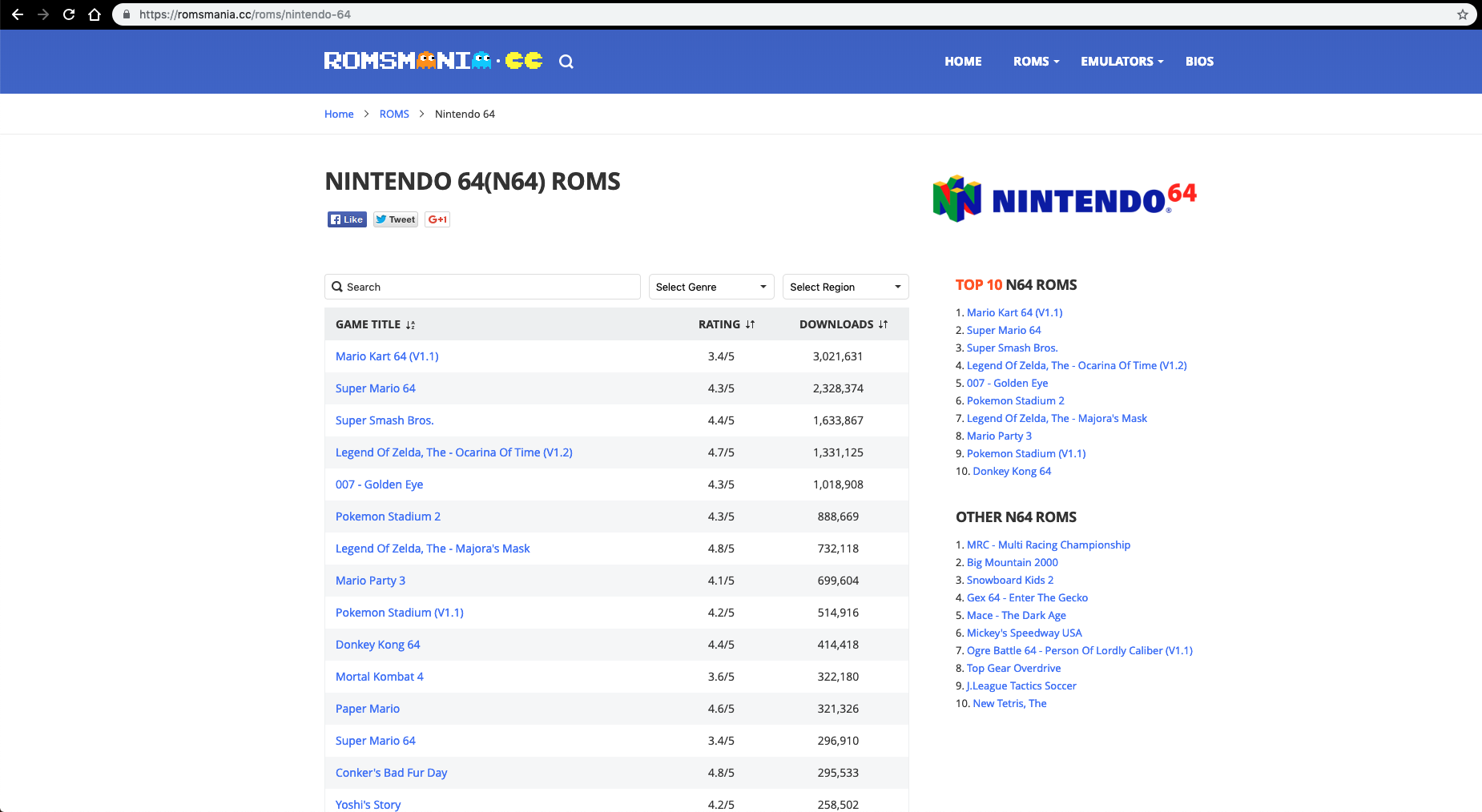Screen dimensions: 1482x812
Task: Open Donkey Kong 64 in Top 10 list
Action: tap(1012, 471)
